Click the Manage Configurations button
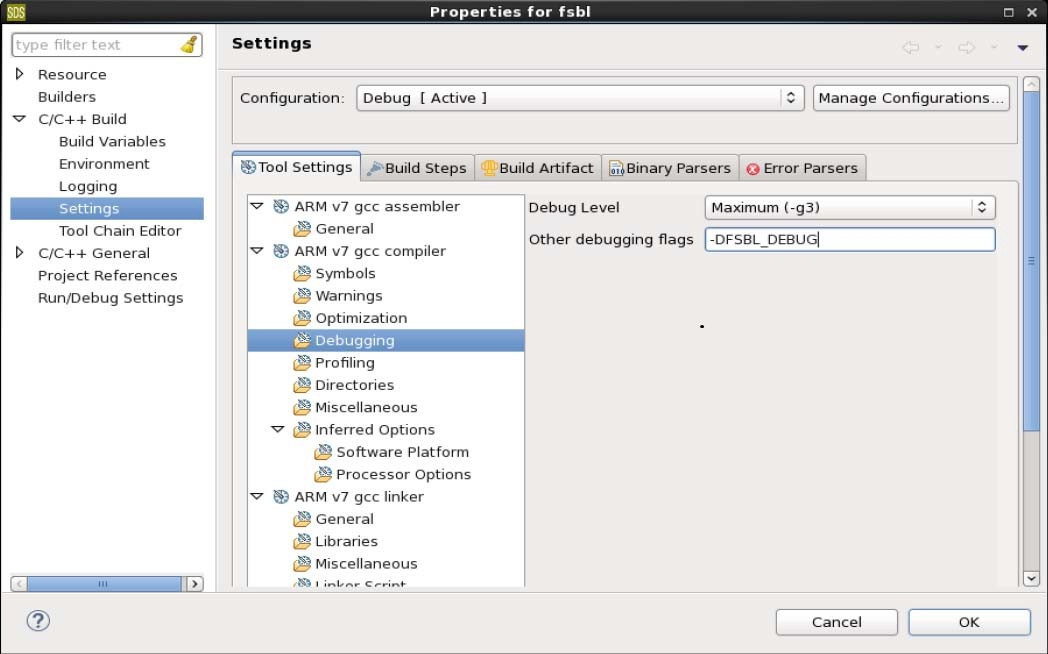1048x654 pixels. click(910, 98)
